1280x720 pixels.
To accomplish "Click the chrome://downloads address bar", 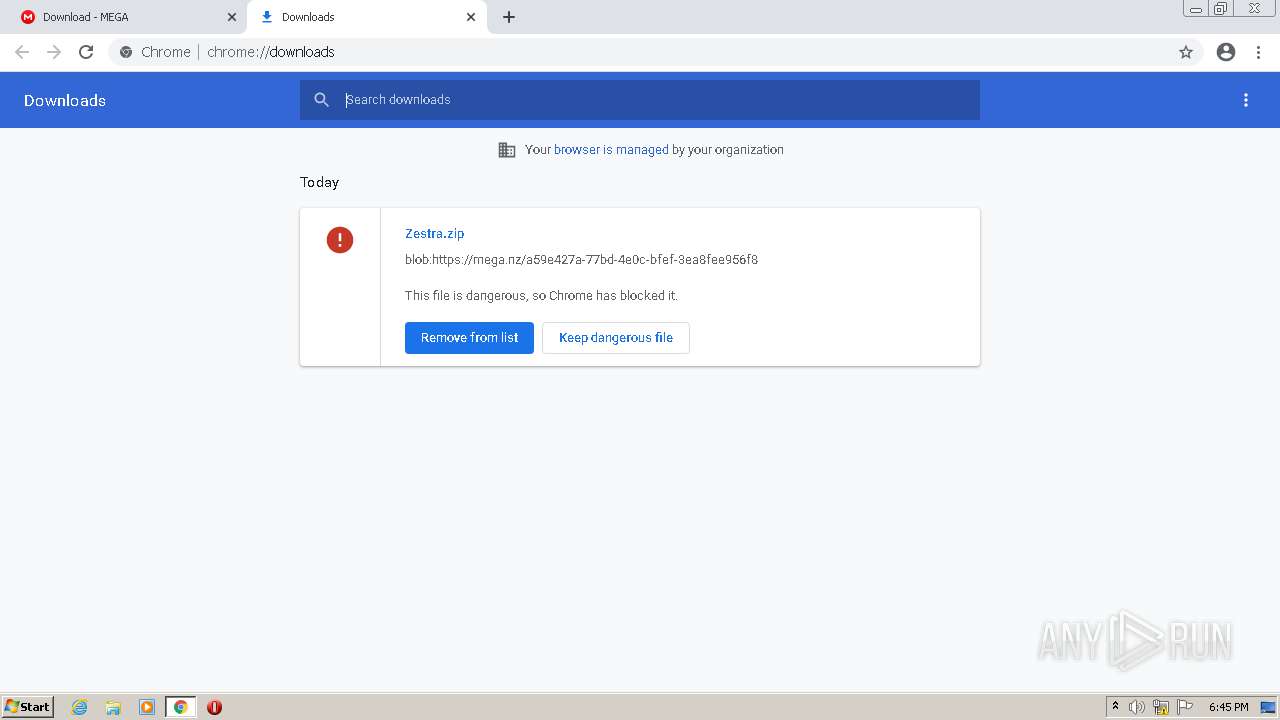I will coord(640,52).
